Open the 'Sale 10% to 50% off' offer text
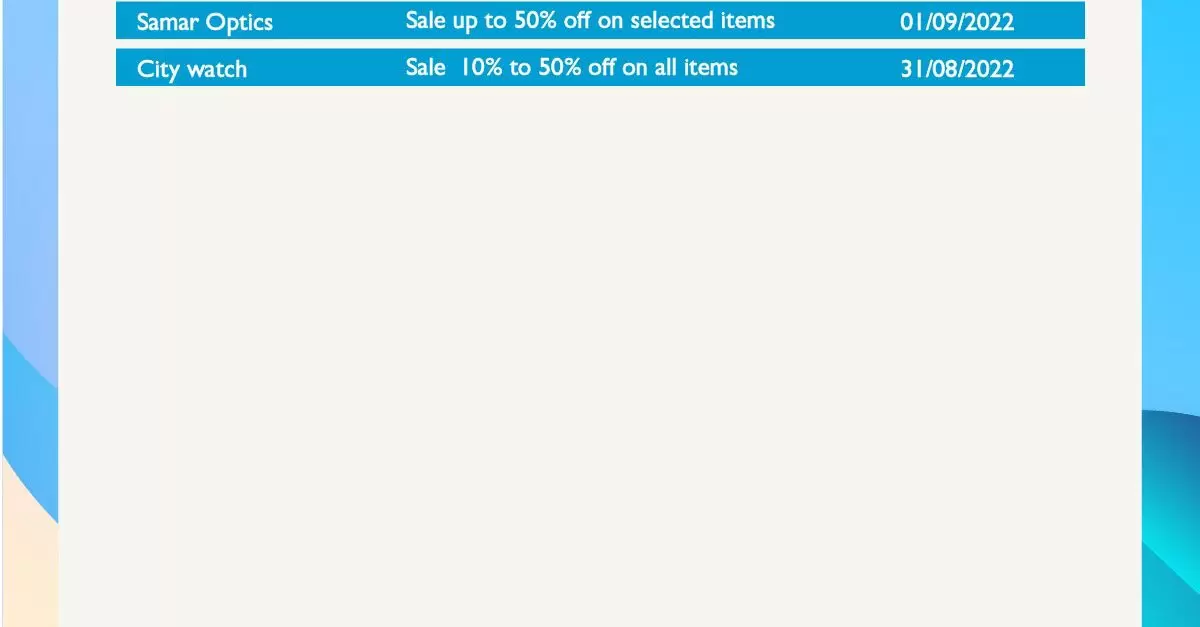The image size is (1200, 627). pyautogui.click(x=571, y=67)
